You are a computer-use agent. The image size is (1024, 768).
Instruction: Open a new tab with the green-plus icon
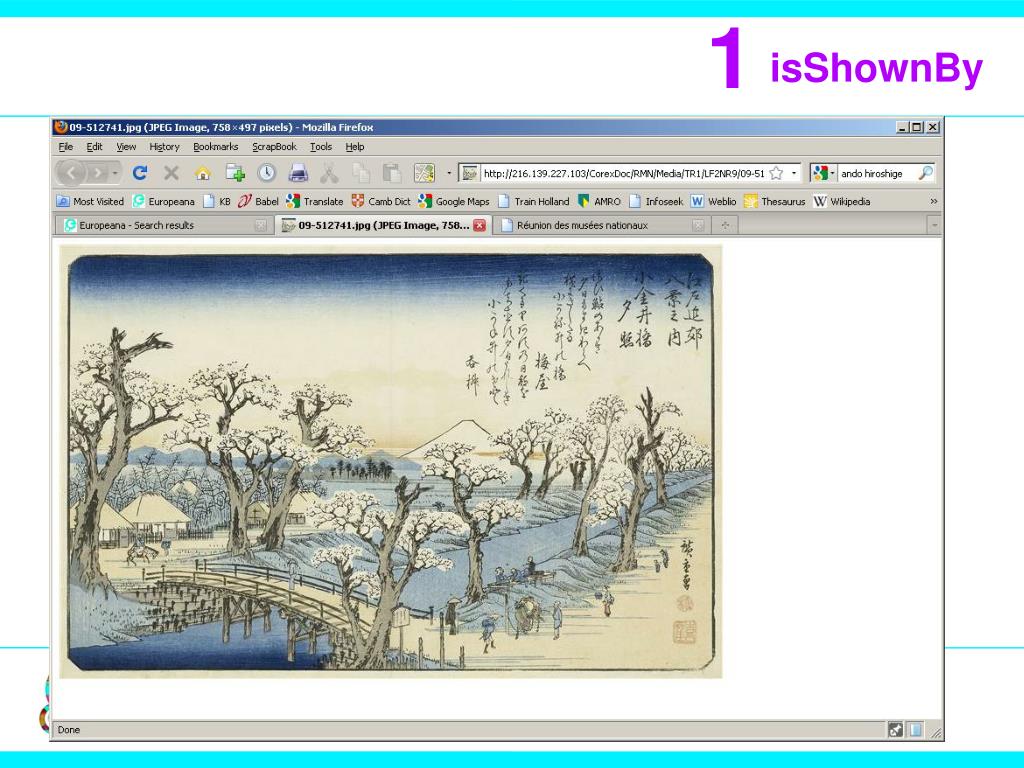(235, 173)
